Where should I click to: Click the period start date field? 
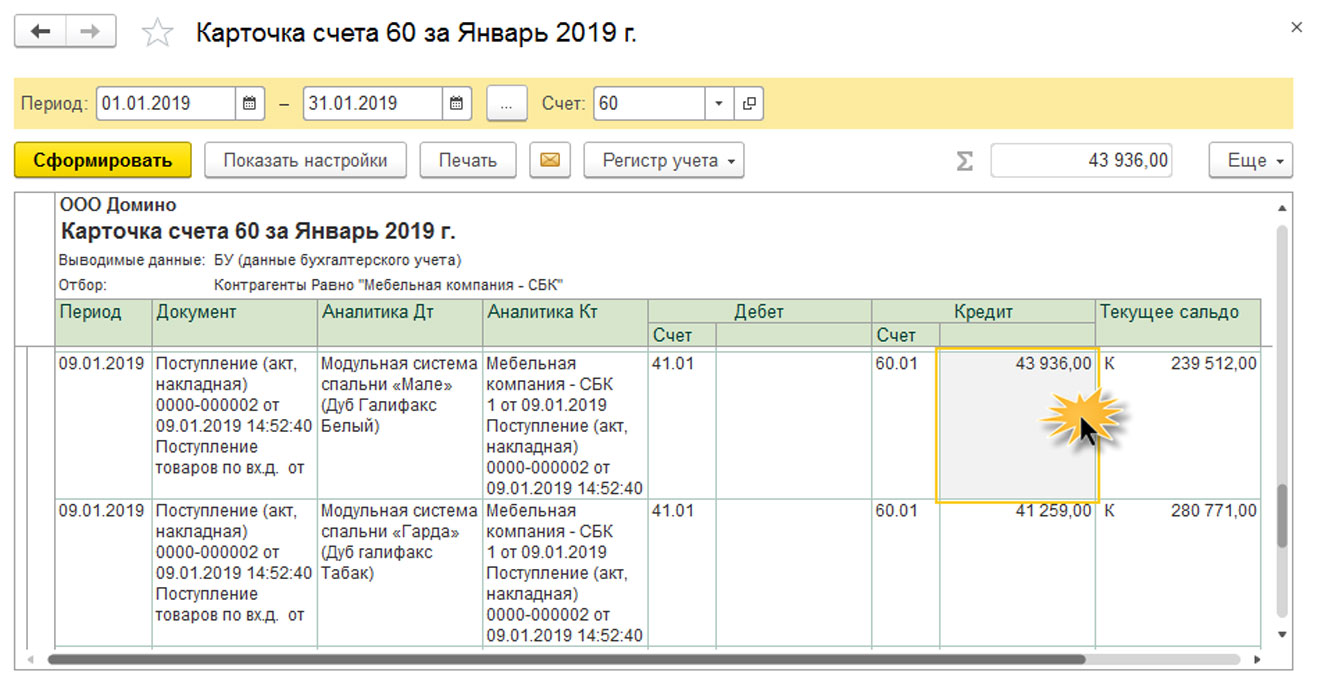click(x=166, y=103)
